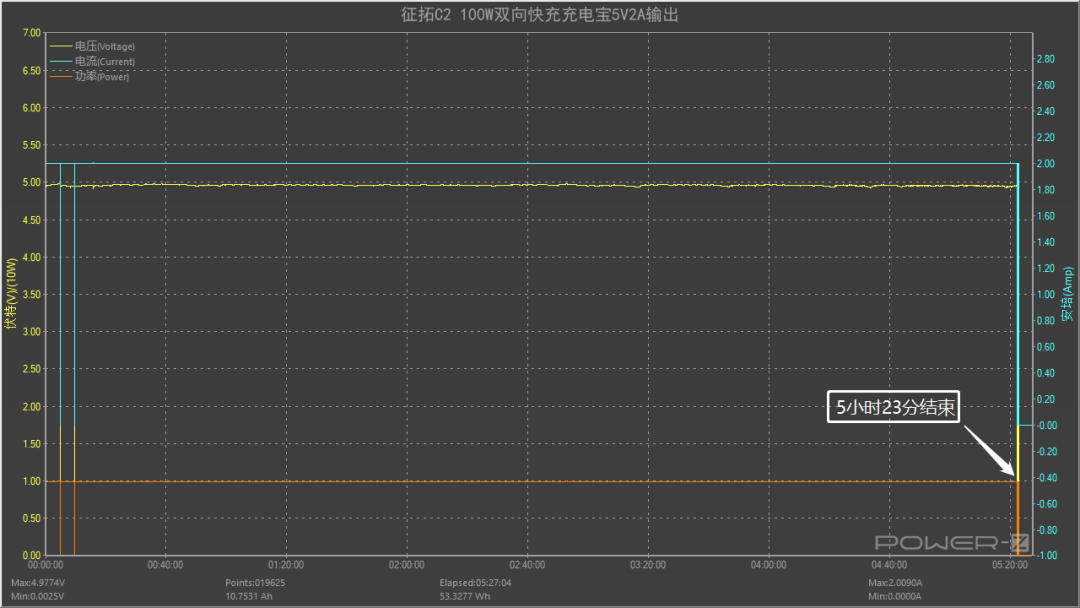Screen dimensions: 1080x608
Task: Click the Elapsed:05:27:04 status value
Action: pyautogui.click(x=475, y=583)
